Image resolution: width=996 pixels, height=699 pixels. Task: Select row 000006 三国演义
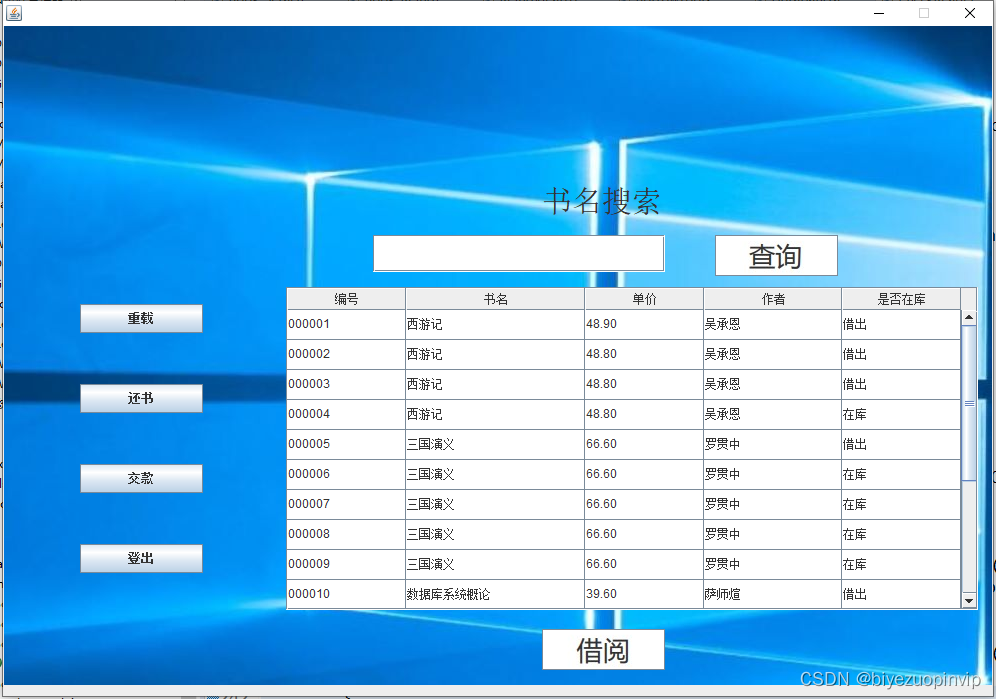click(x=623, y=474)
